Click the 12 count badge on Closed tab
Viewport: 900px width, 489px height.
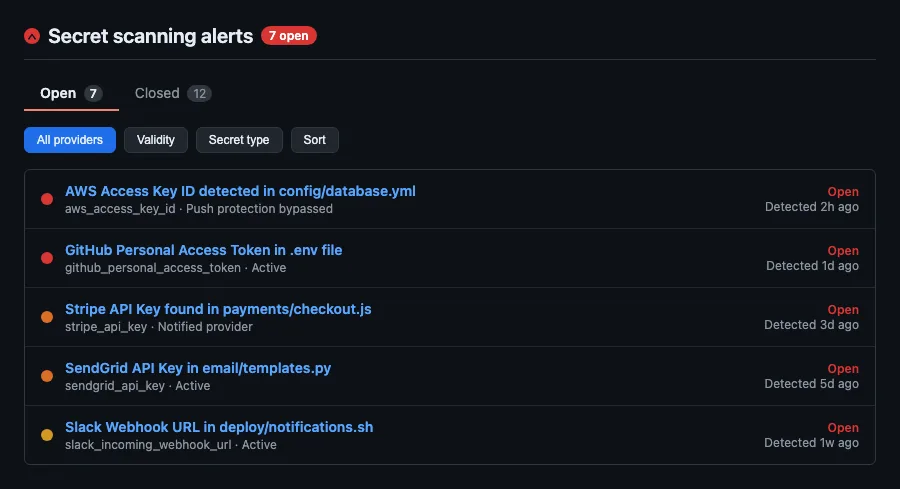[x=199, y=94]
